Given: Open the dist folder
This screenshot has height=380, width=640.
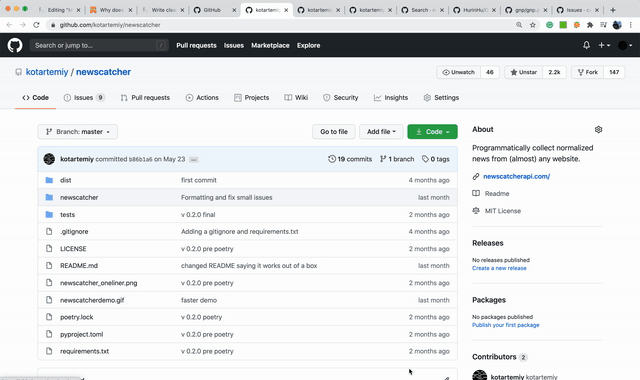Looking at the screenshot, I should [66, 180].
